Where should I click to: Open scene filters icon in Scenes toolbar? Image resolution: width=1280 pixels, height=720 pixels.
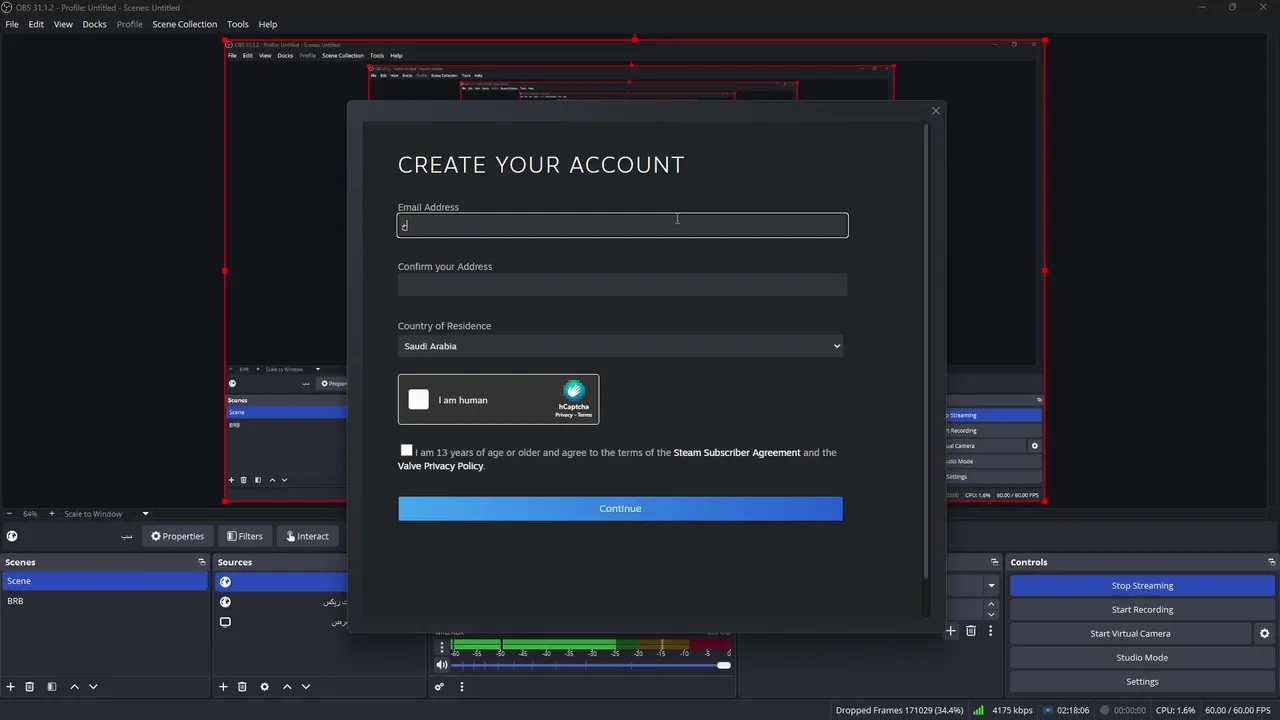52,687
